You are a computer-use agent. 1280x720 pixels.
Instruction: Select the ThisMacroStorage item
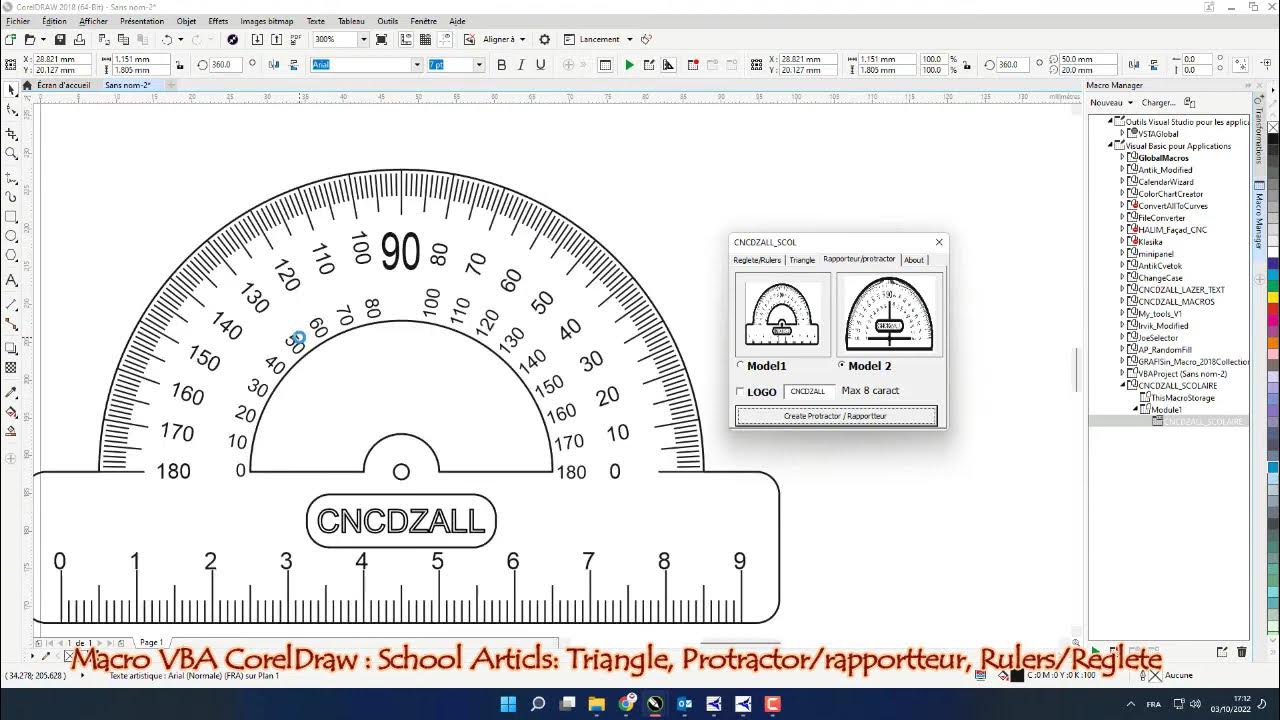pyautogui.click(x=1183, y=398)
